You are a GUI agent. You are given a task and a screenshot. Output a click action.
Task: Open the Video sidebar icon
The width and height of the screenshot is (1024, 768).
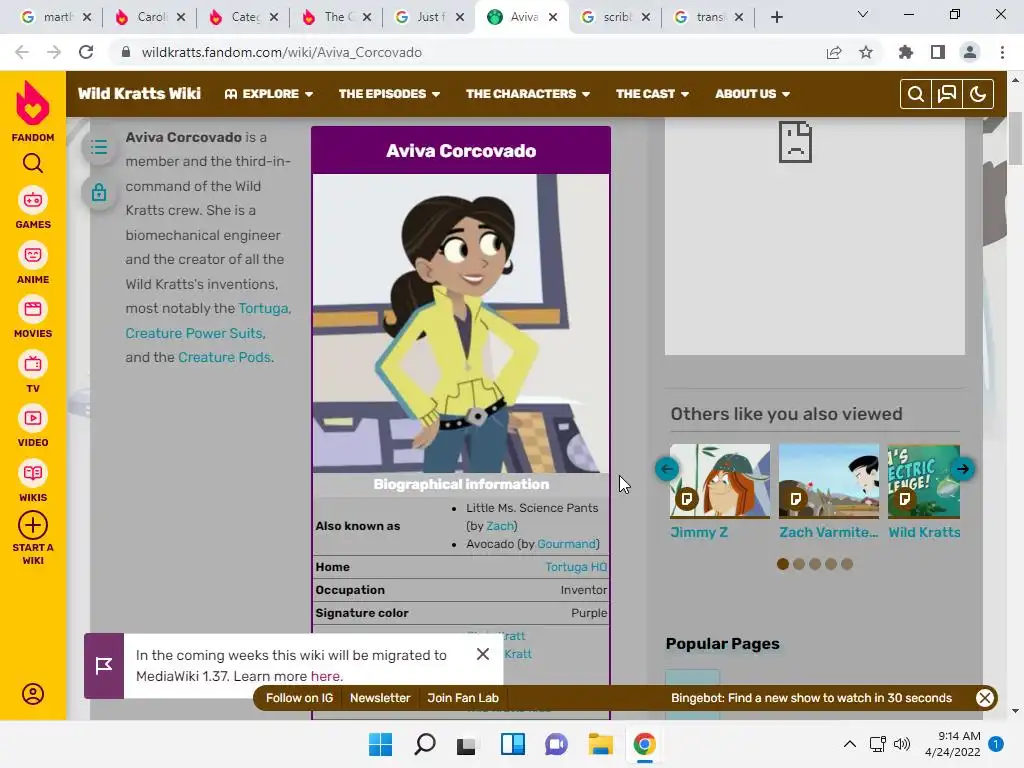click(33, 418)
